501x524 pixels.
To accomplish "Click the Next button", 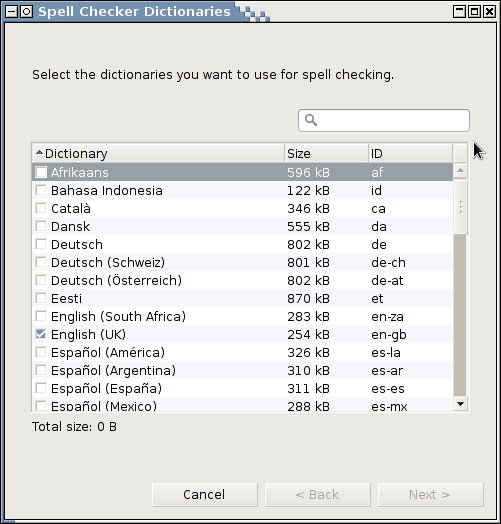I will [x=430, y=495].
